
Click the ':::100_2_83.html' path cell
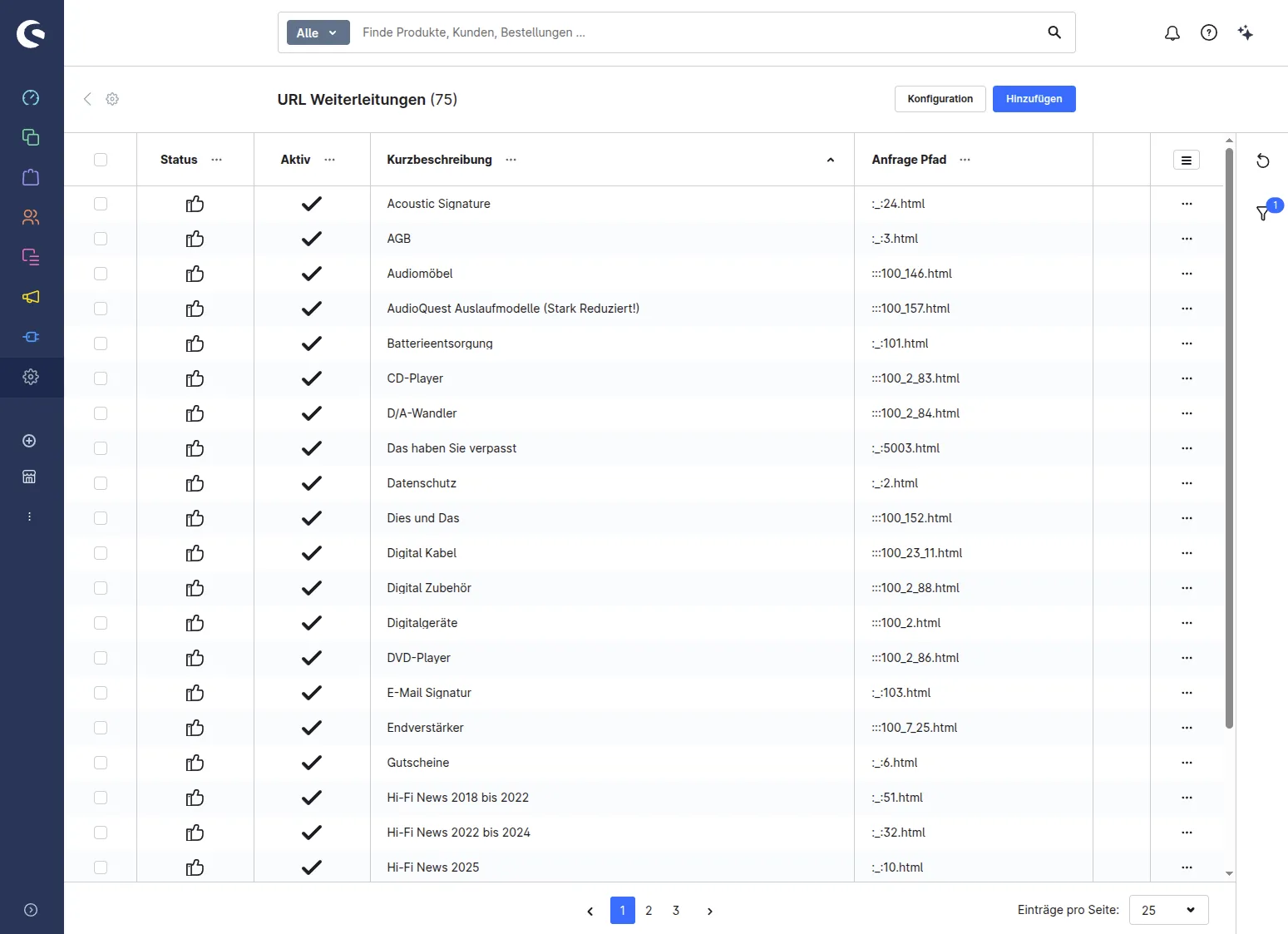coord(973,378)
